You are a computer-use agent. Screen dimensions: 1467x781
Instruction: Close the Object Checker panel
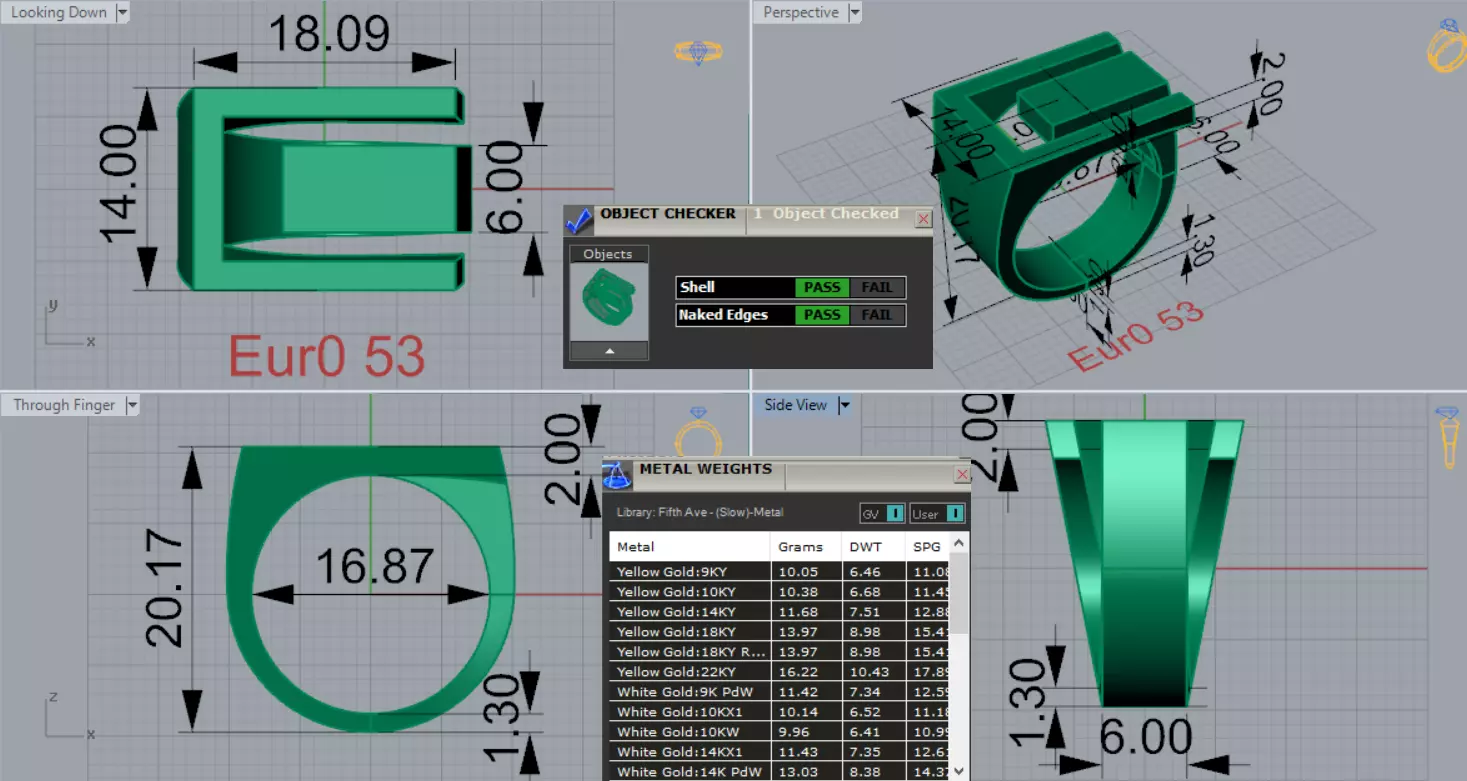[x=923, y=219]
